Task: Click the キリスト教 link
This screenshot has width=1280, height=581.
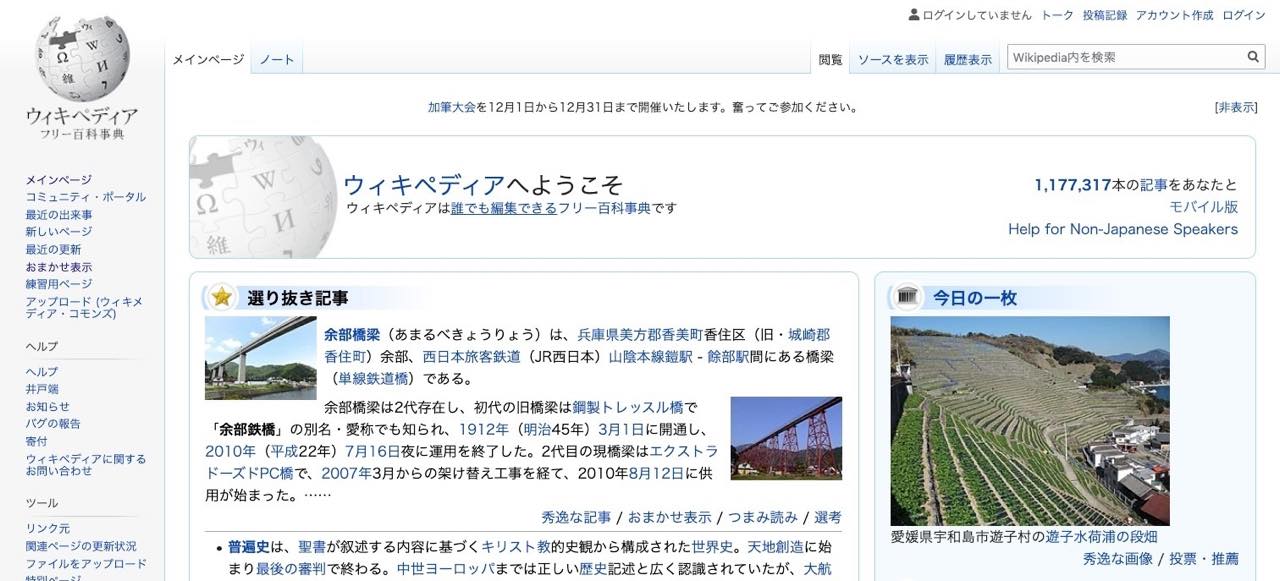Action: [516, 547]
